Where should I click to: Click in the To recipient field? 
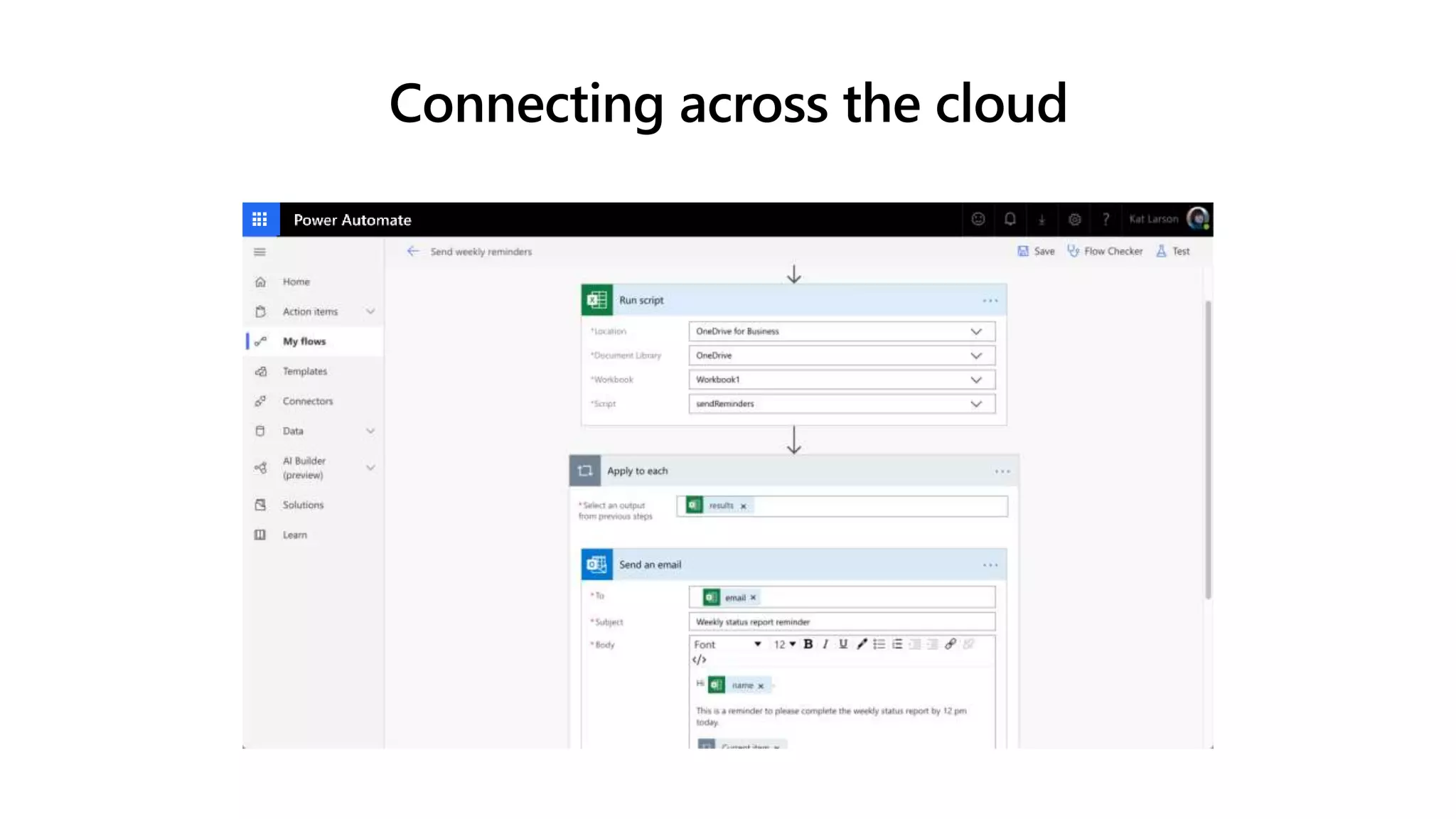842,597
